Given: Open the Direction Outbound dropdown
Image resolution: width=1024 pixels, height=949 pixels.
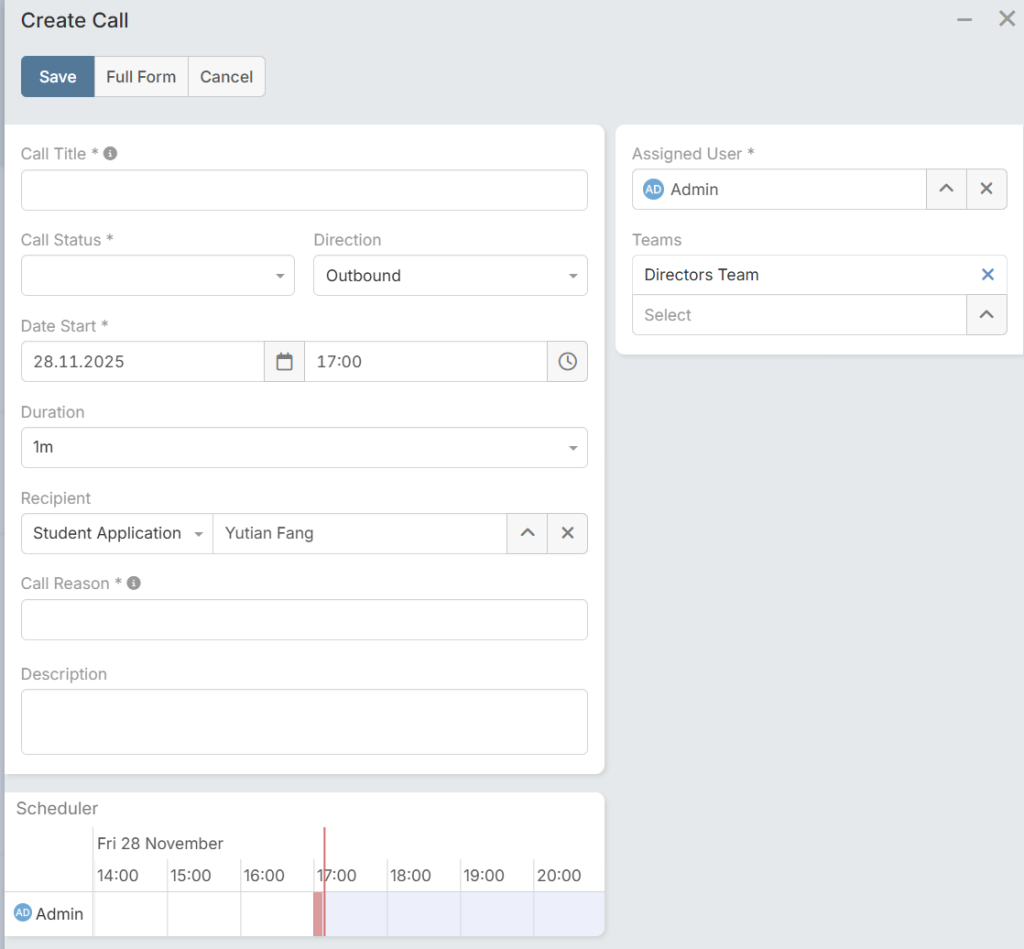Looking at the screenshot, I should coord(450,276).
